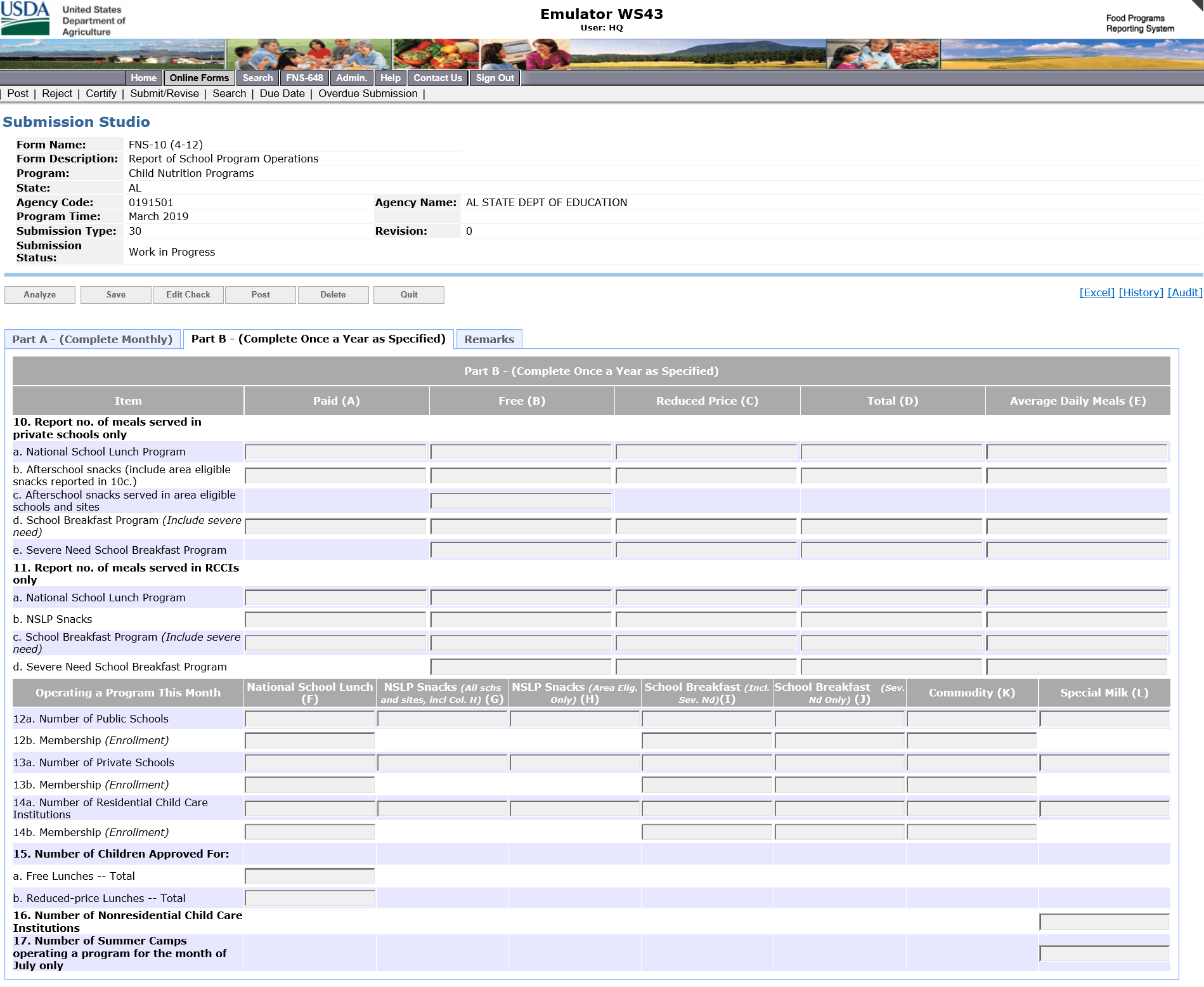1204x987 pixels.
Task: Click Special Milk (L) field for 12a Public Schools
Action: [x=1104, y=719]
